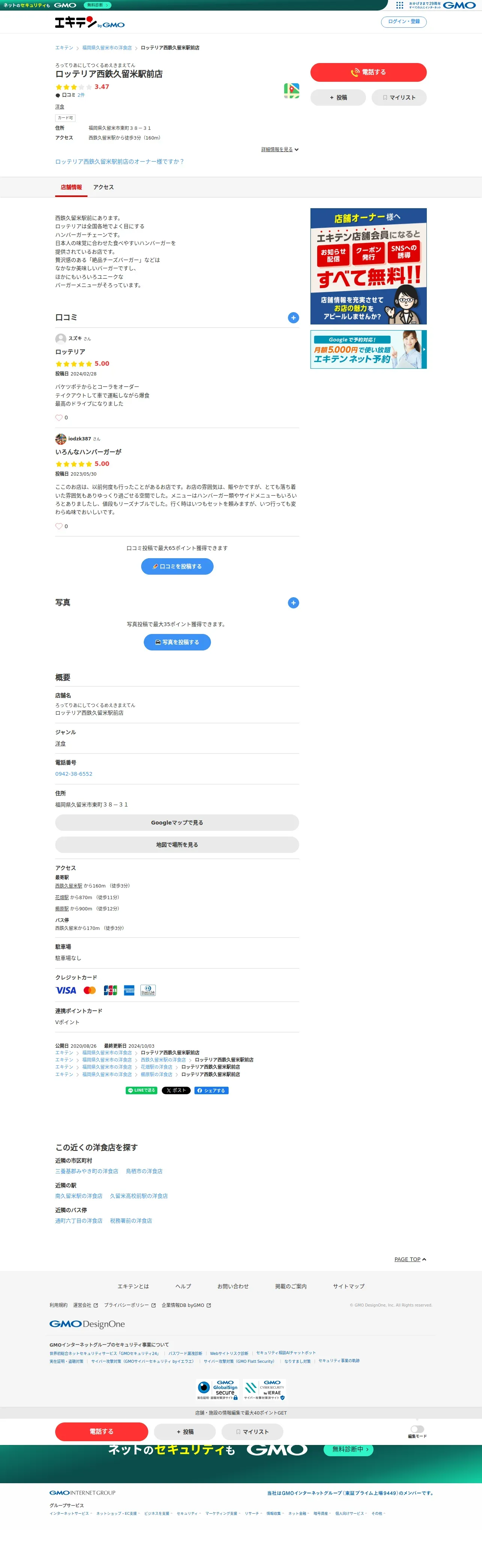The image size is (482, 1568).
Task: Click the ログイン・登録 button
Action: (x=404, y=22)
